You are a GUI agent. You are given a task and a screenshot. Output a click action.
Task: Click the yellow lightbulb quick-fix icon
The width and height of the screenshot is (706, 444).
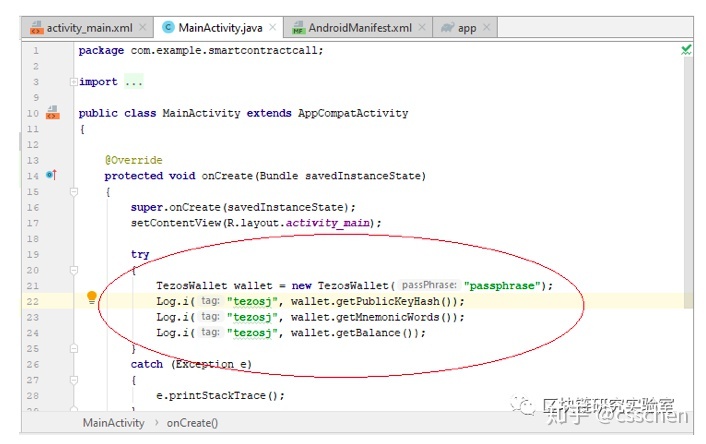click(x=91, y=298)
